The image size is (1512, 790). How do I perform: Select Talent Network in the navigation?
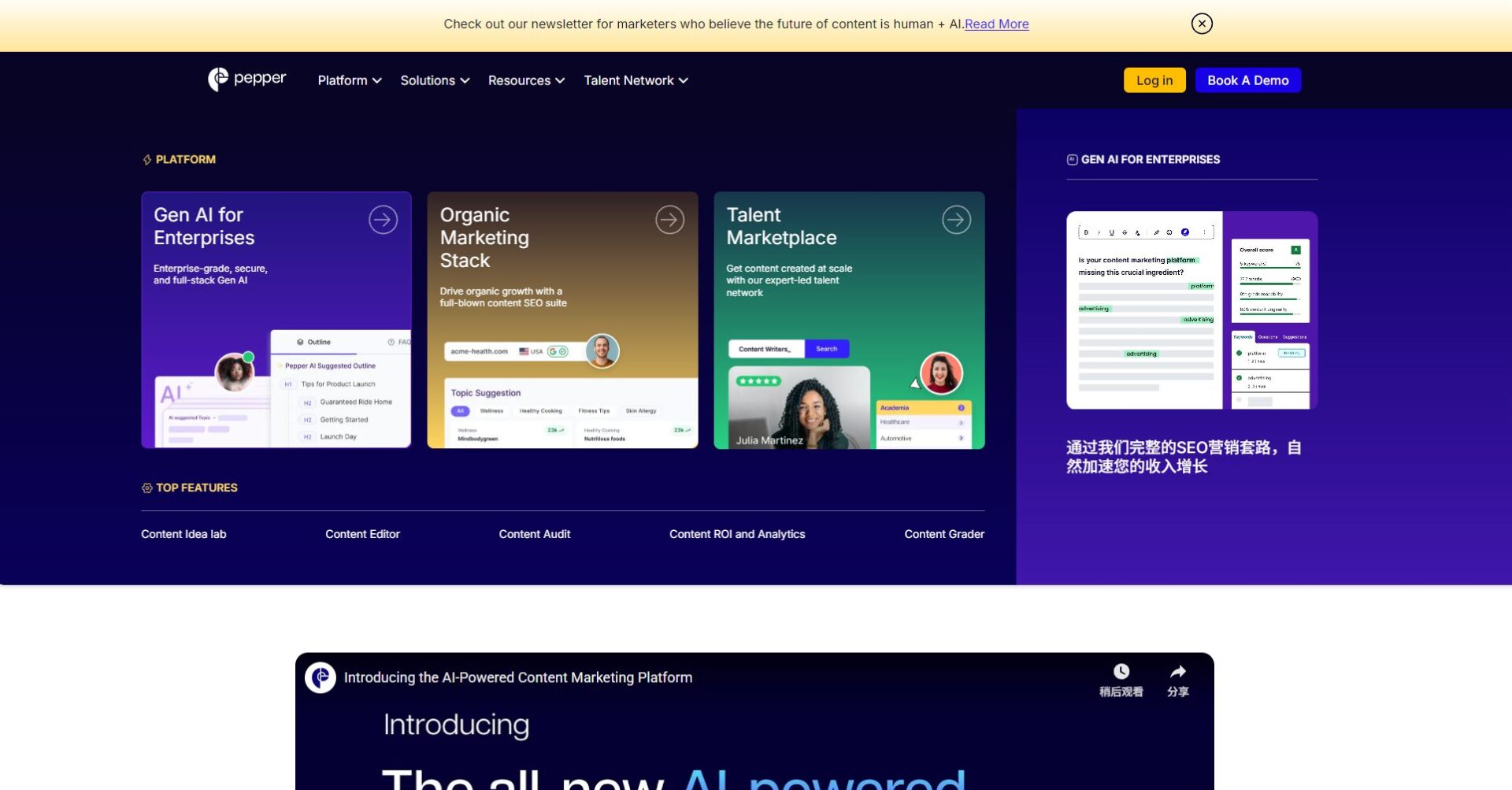635,80
